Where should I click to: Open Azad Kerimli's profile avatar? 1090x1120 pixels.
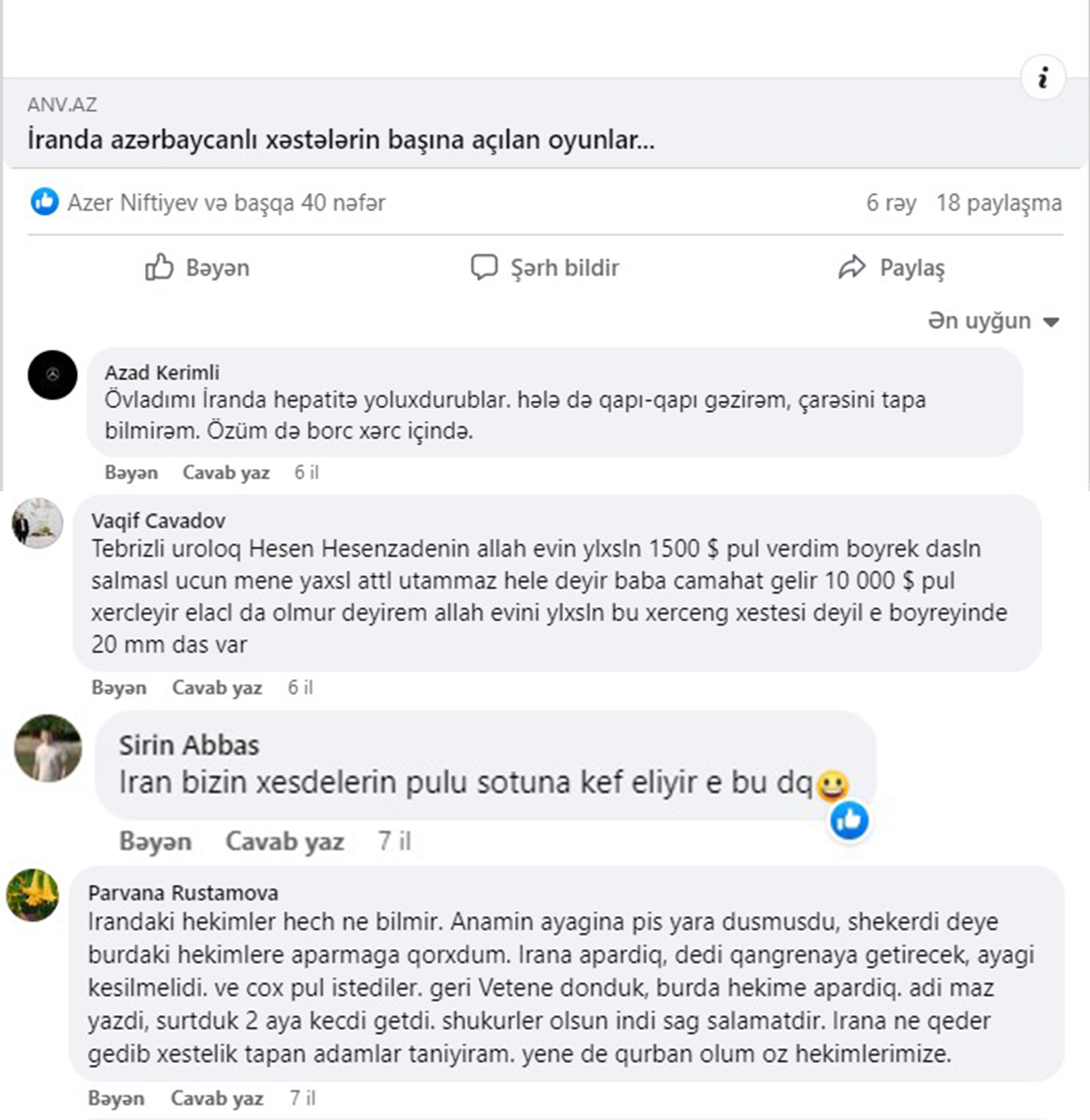(53, 374)
